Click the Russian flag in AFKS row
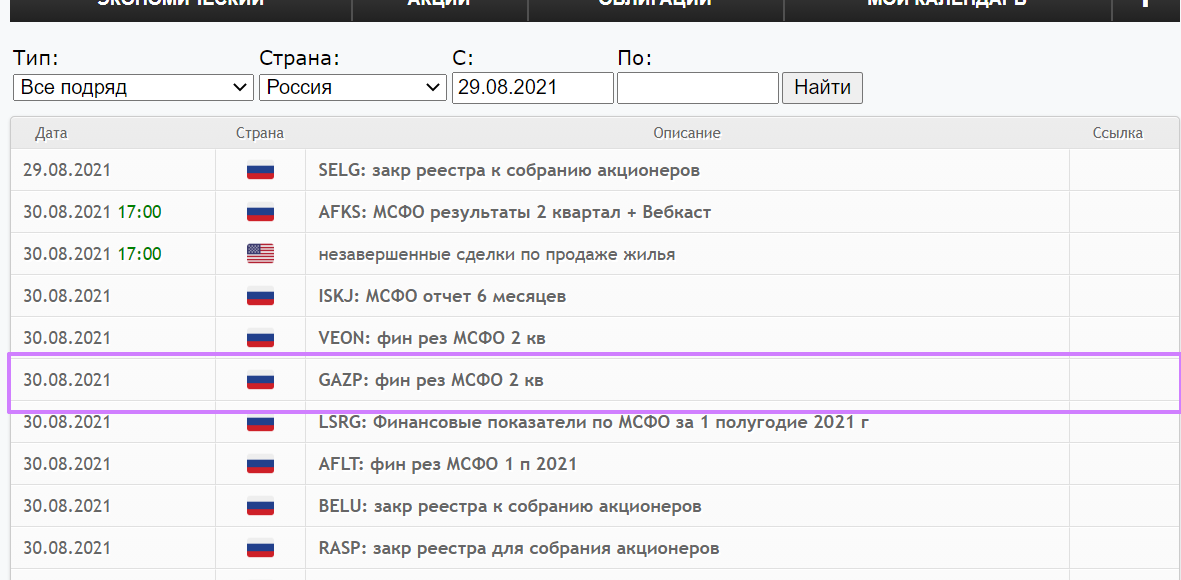This screenshot has width=1181, height=580. (x=261, y=213)
